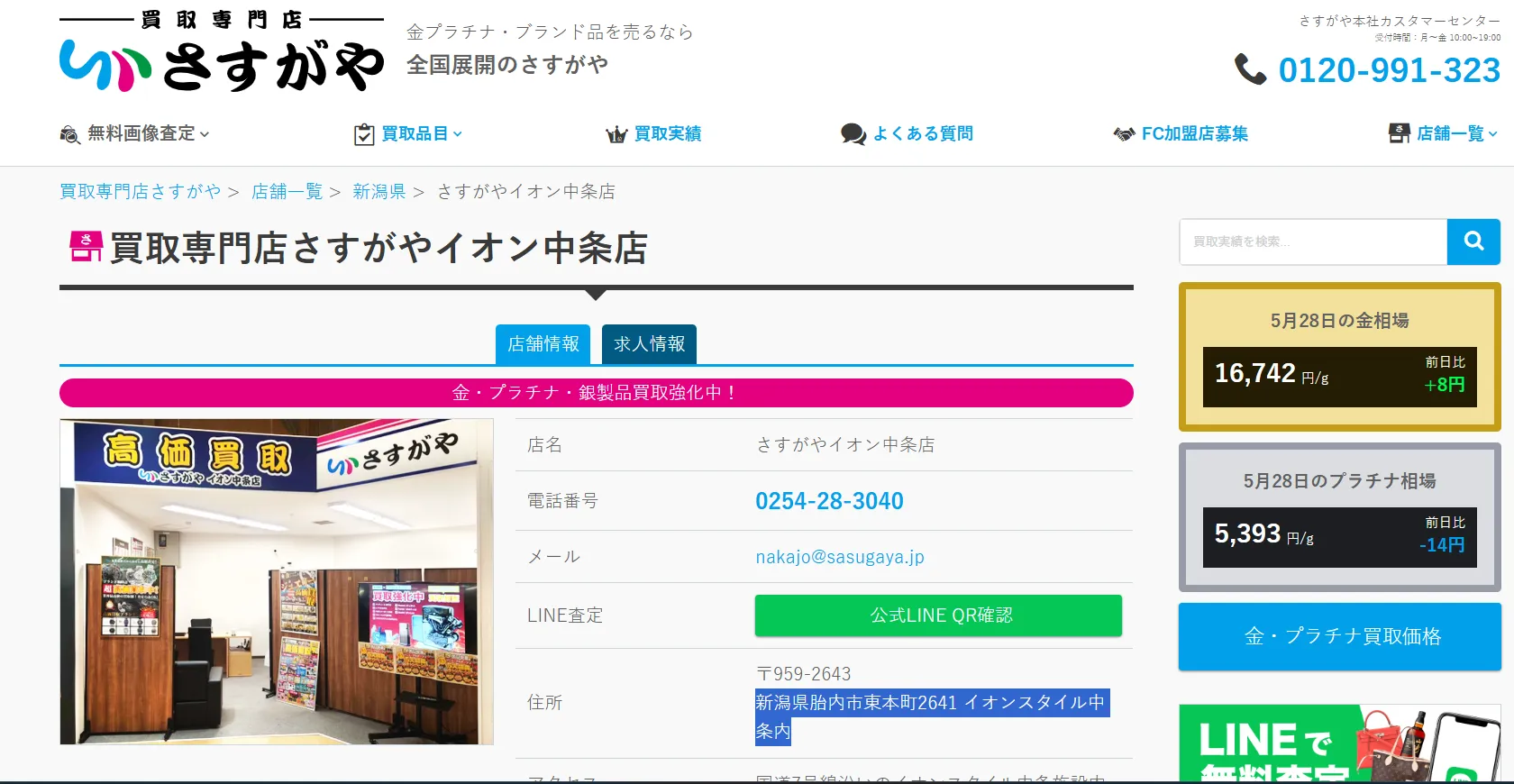Click the 新潟県 breadcrumb link

(378, 192)
